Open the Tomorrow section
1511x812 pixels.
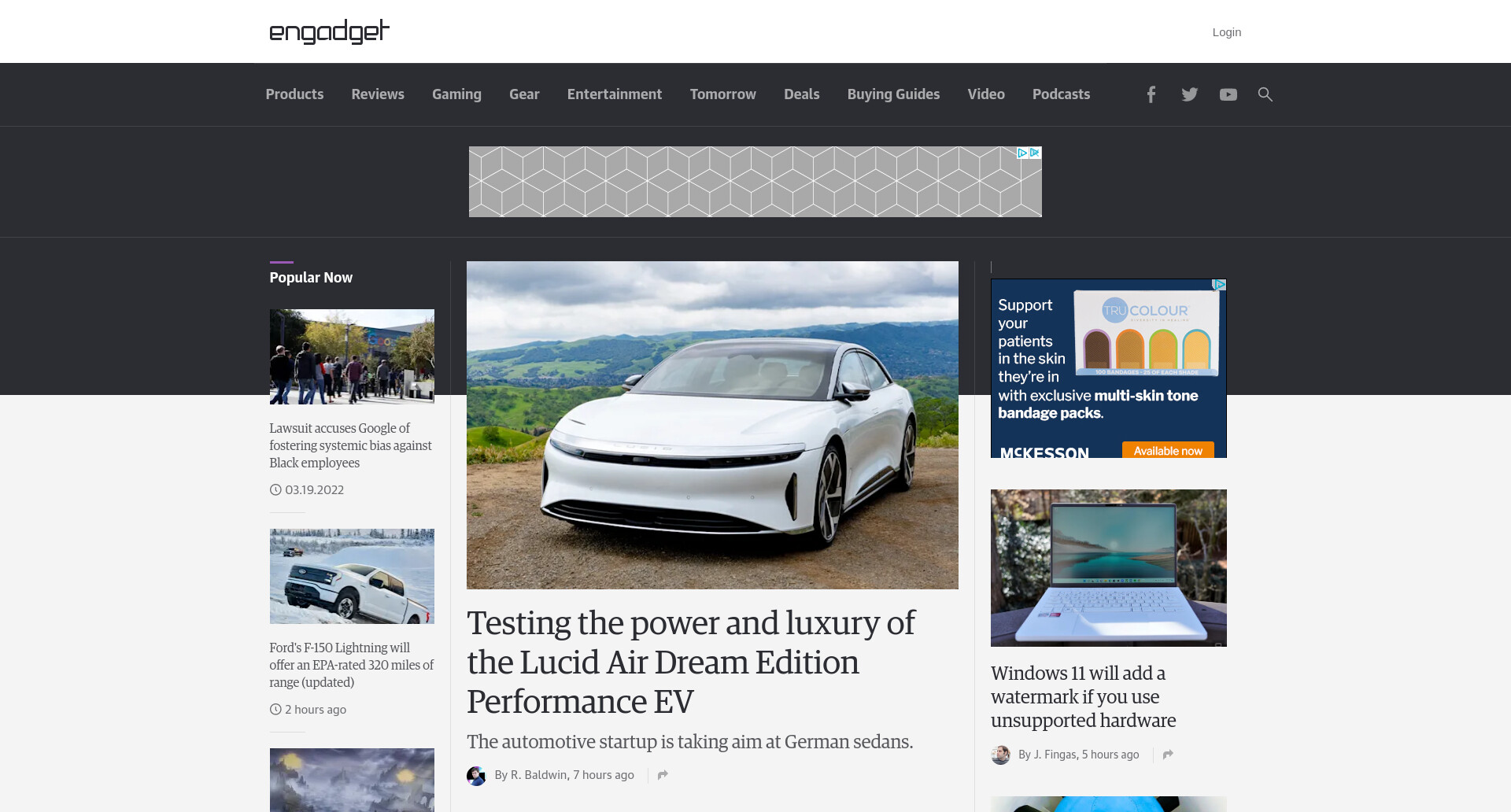click(723, 94)
